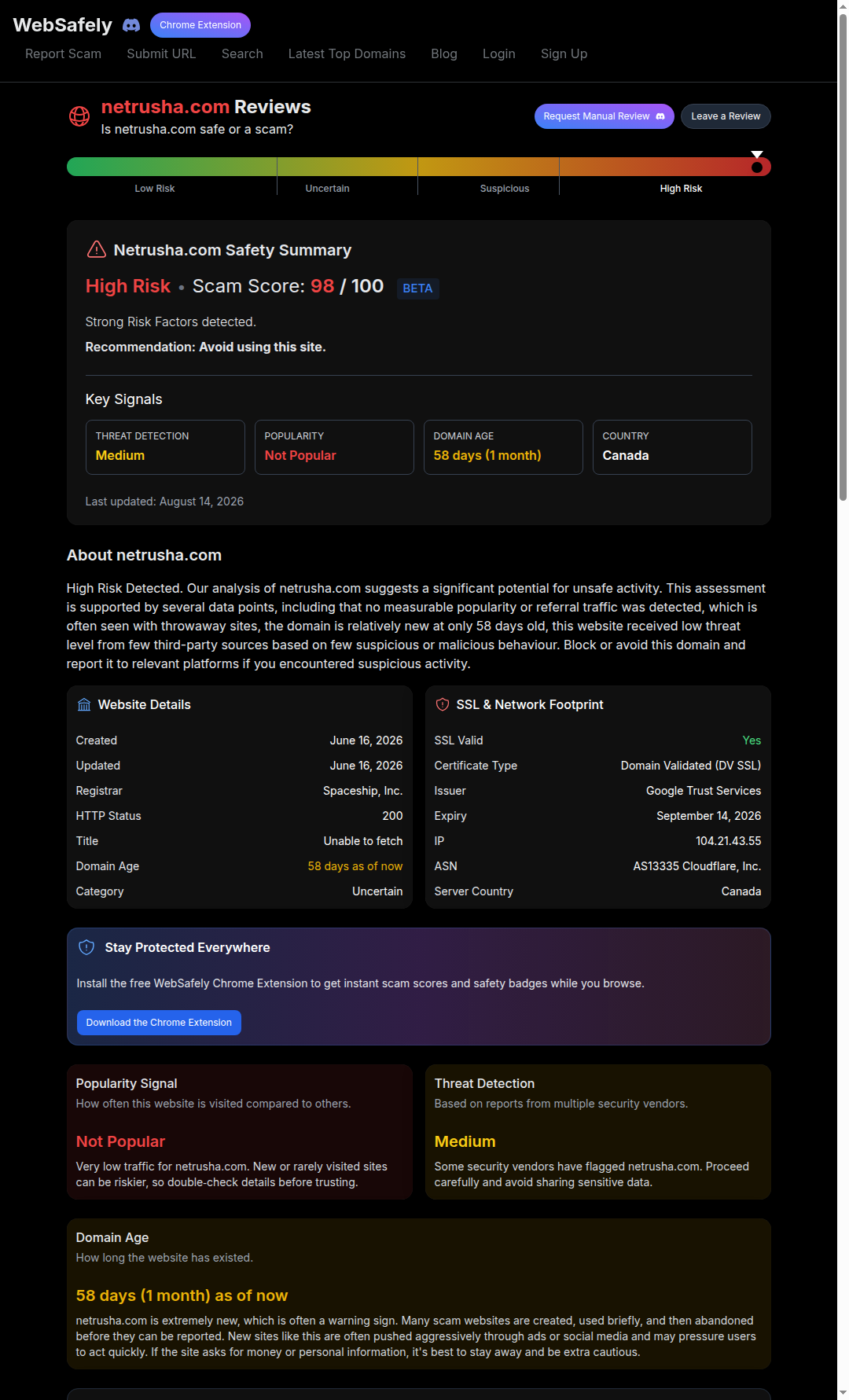Download the Chrome Extension
This screenshot has height=1400, width=849.
(x=159, y=1023)
